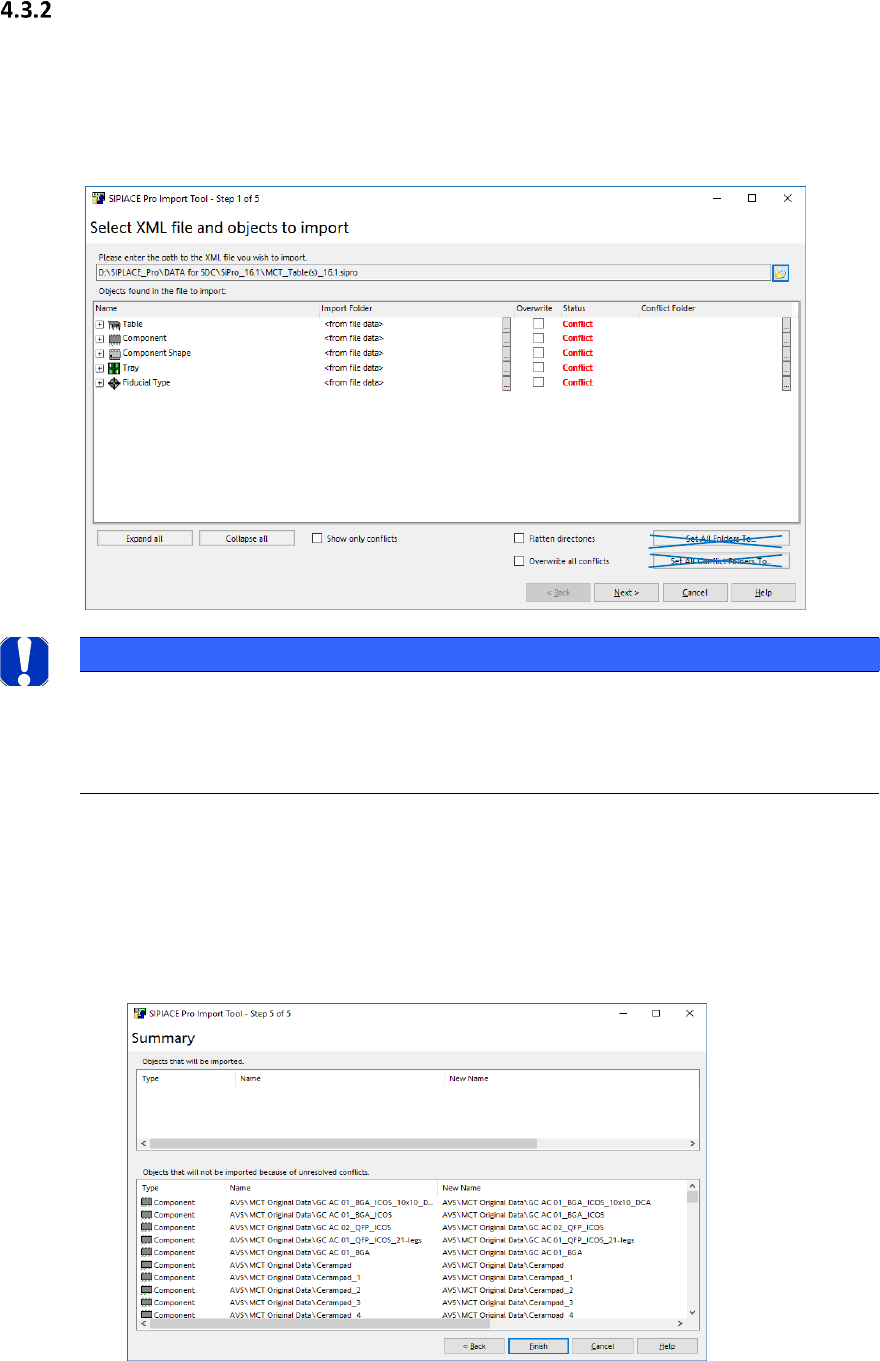
Task: Enable the Flatten directories checkbox
Action: pos(519,538)
